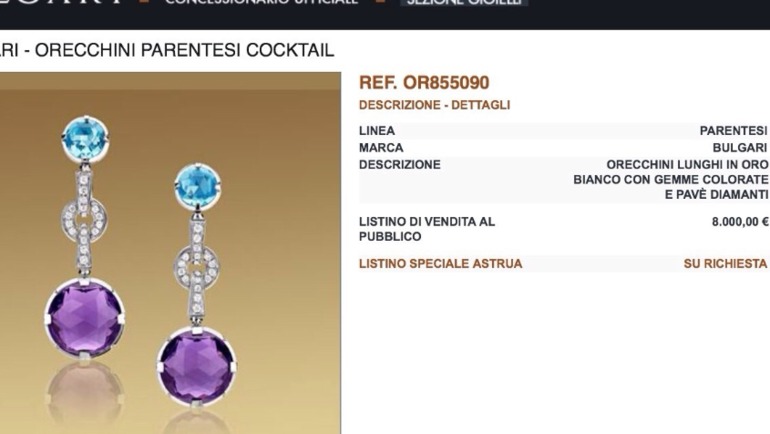The height and width of the screenshot is (434, 770).
Task: Click the DESCRIZIONE - DETTAGLI heading
Action: tap(435, 105)
